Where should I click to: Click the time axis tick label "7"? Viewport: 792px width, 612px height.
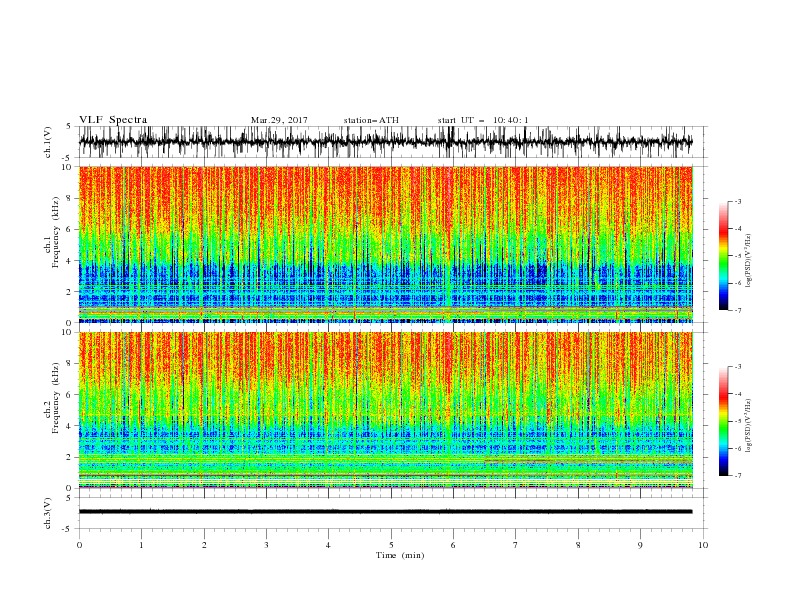516,545
